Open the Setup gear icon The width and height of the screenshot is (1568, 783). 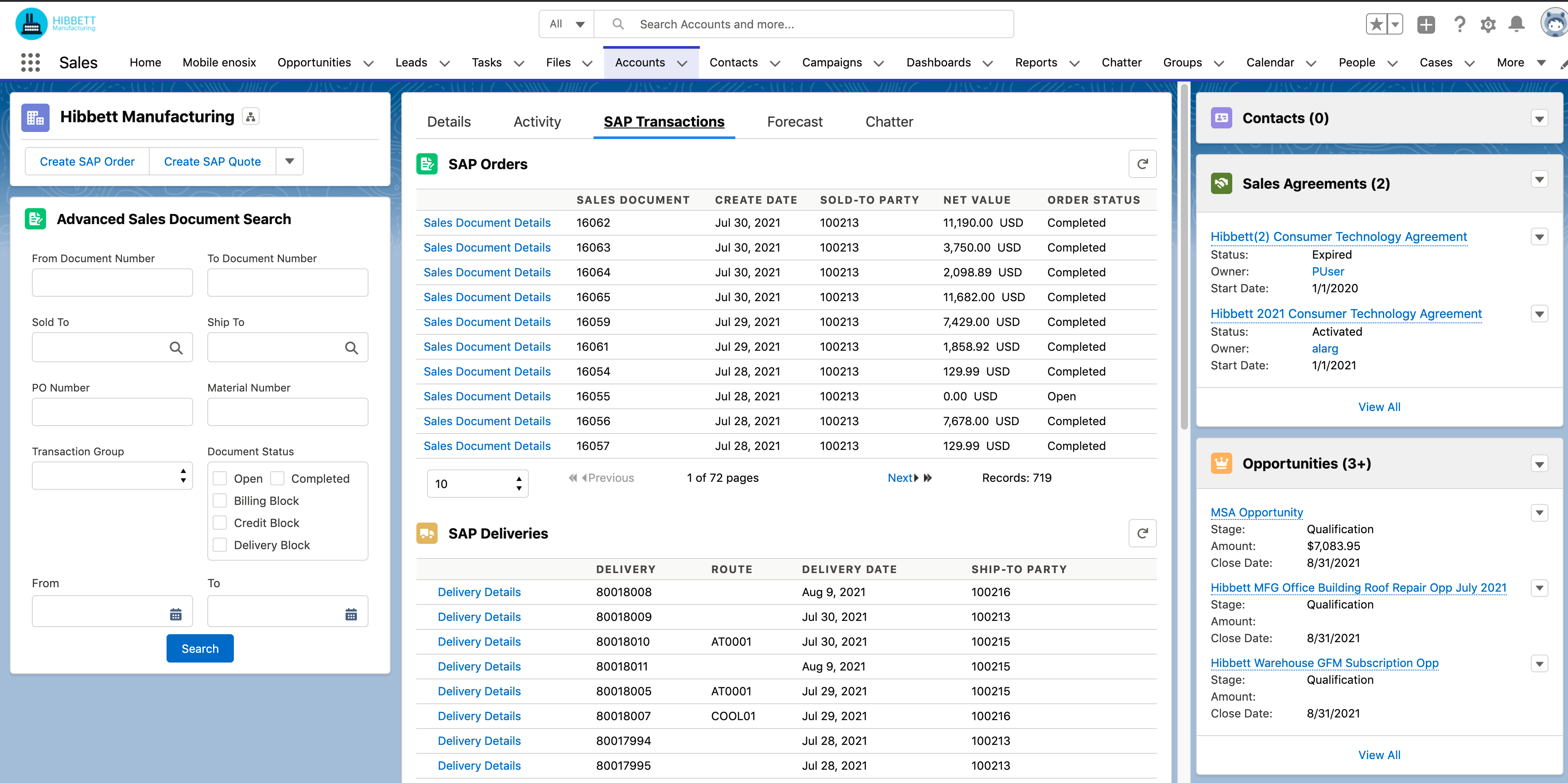pyautogui.click(x=1488, y=24)
